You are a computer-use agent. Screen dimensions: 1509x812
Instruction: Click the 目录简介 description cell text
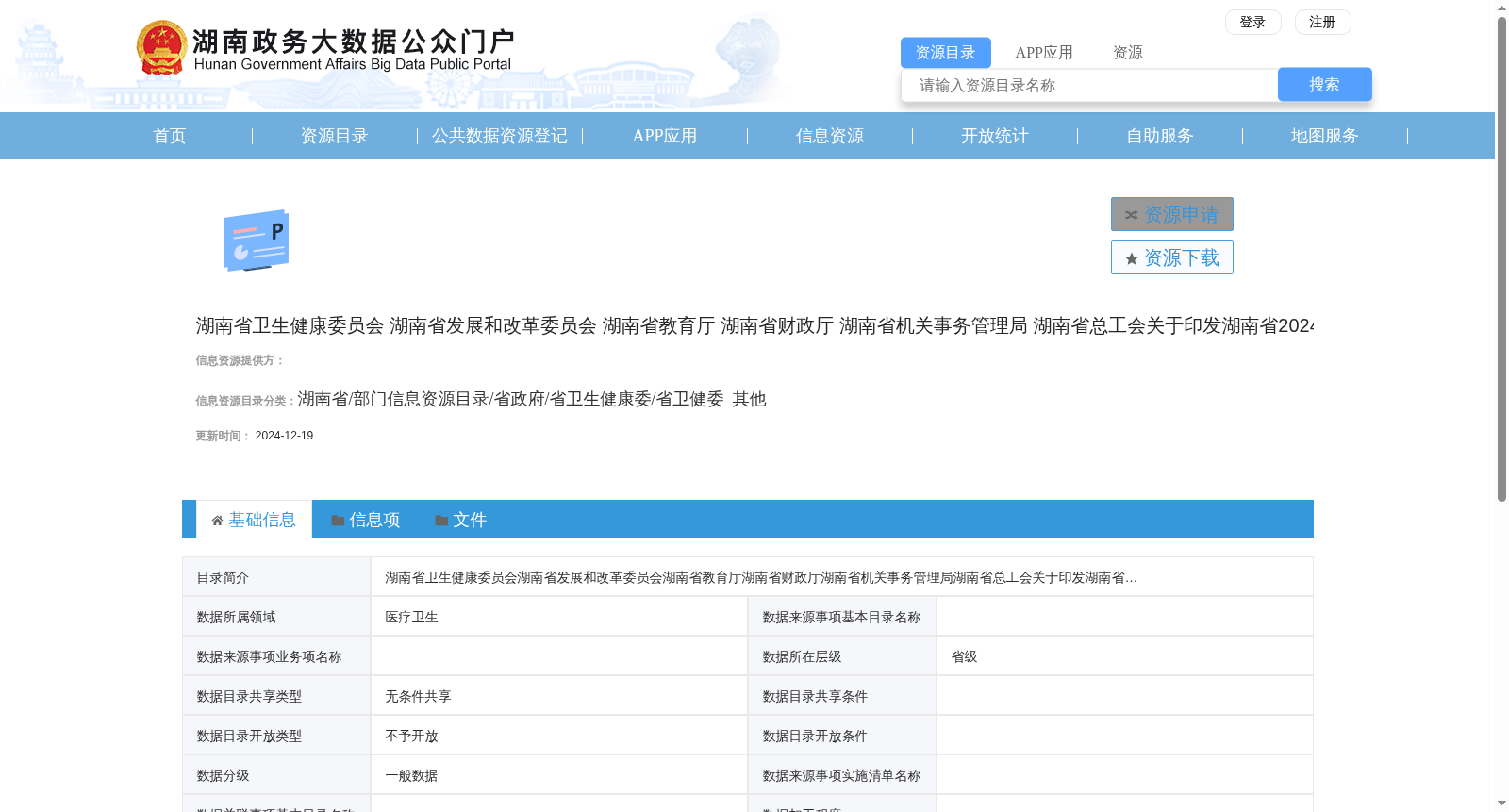coord(760,577)
